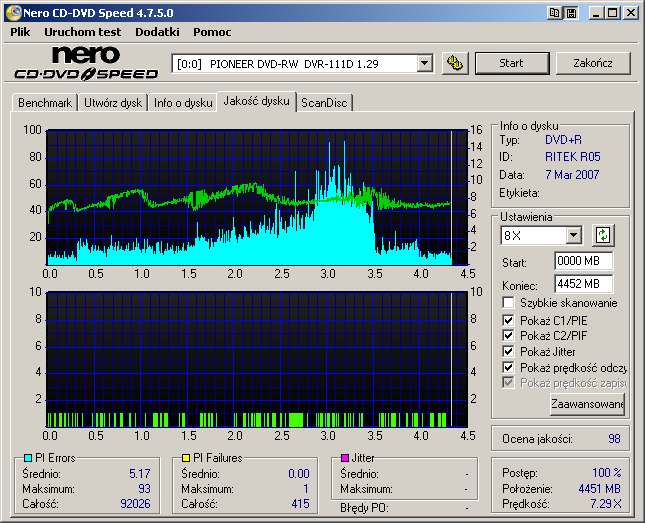Open the Uruchom test menu
The image size is (645, 523).
(83, 32)
